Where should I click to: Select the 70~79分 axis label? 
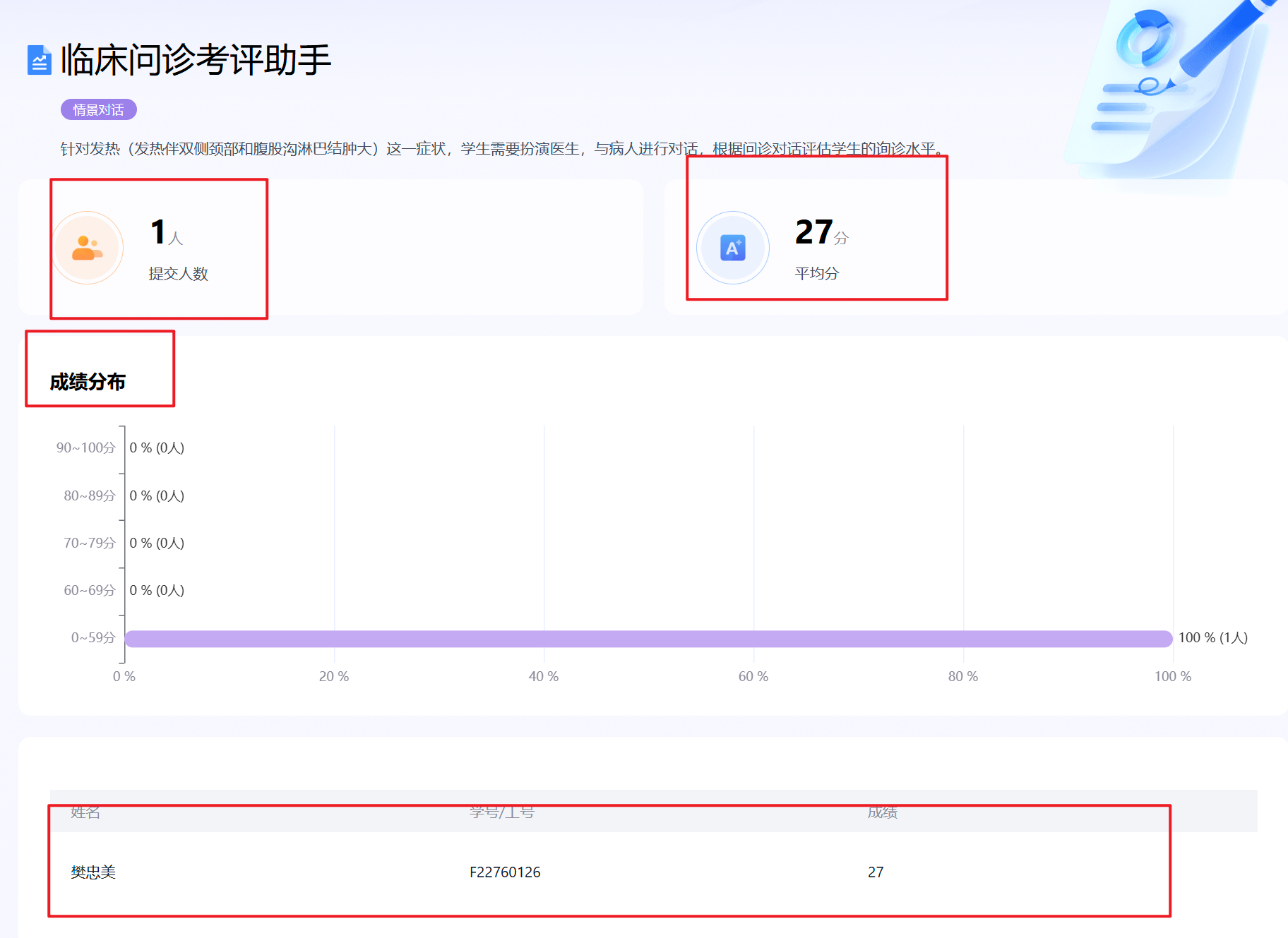(89, 543)
